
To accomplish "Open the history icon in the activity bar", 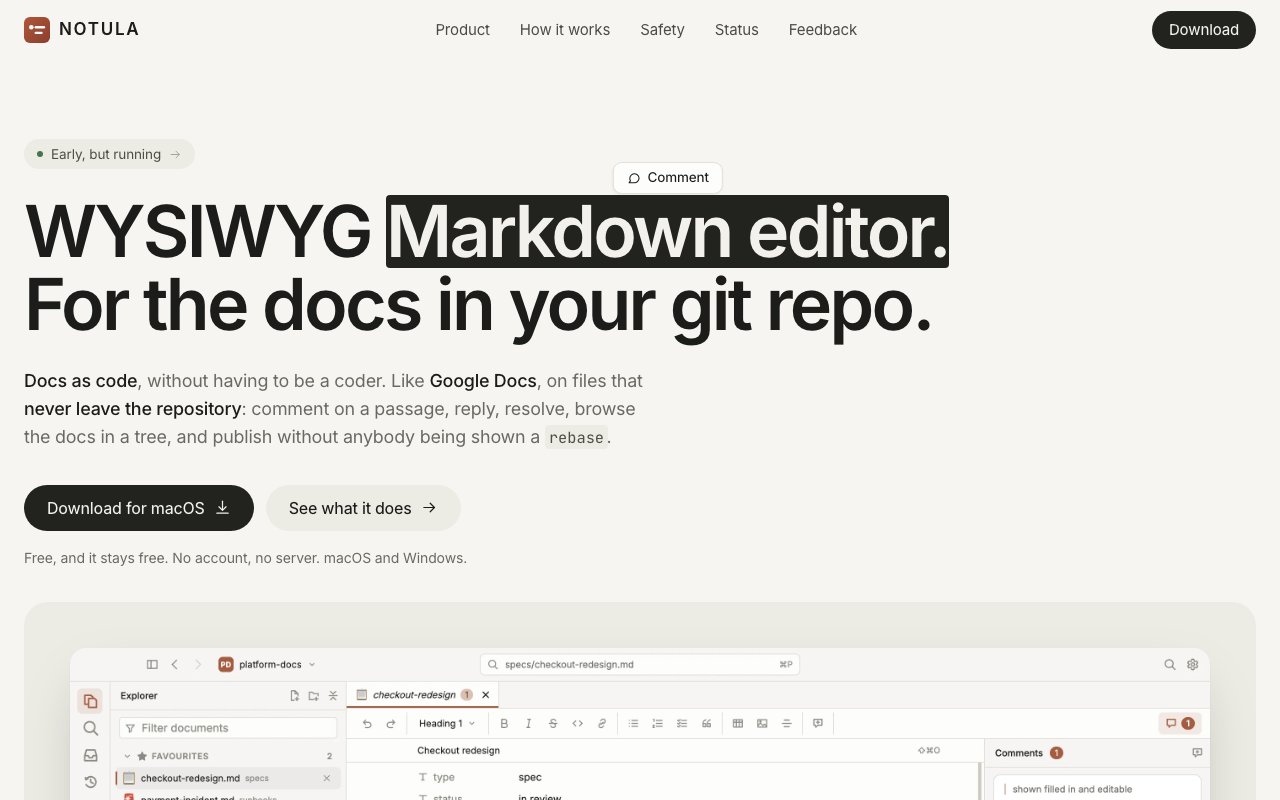I will click(91, 782).
